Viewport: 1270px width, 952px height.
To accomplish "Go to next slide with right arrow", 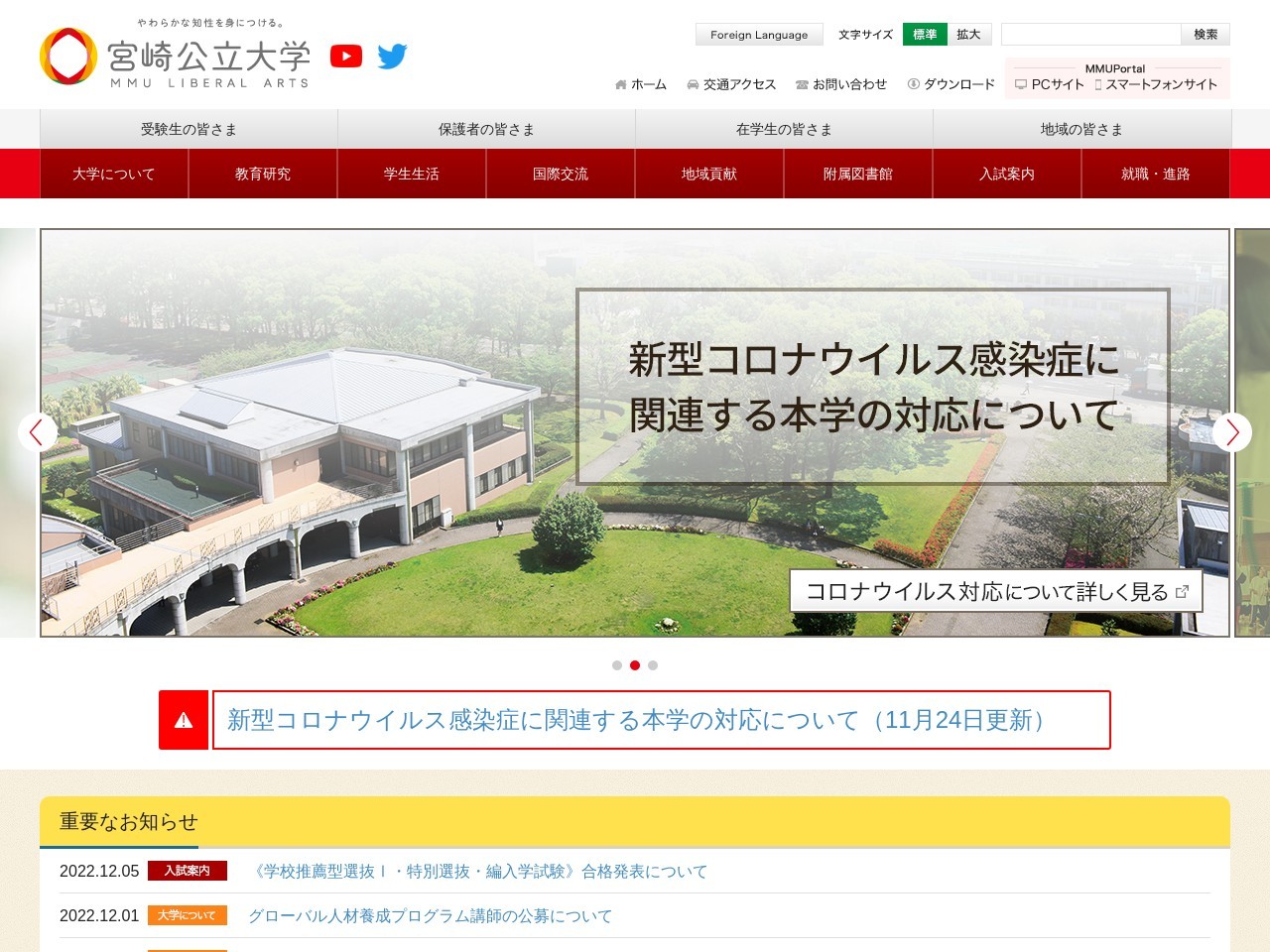I will tap(1232, 432).
